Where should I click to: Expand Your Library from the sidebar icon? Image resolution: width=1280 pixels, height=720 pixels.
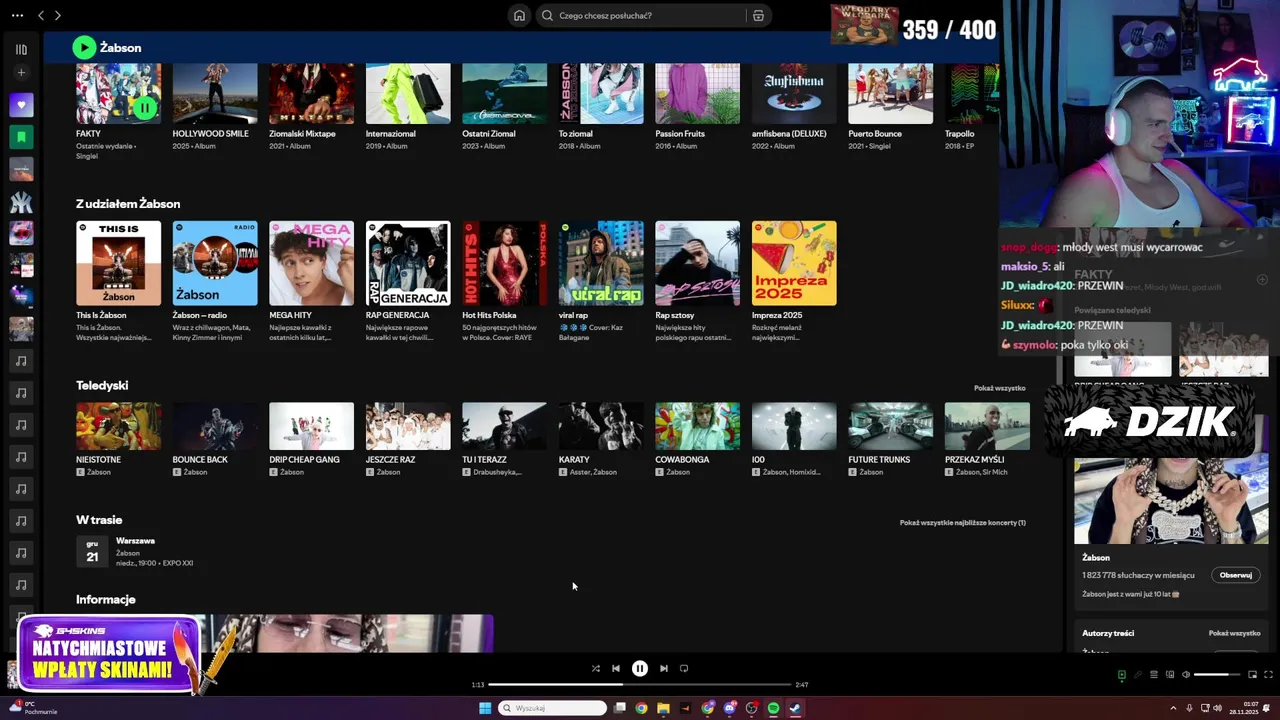(21, 49)
